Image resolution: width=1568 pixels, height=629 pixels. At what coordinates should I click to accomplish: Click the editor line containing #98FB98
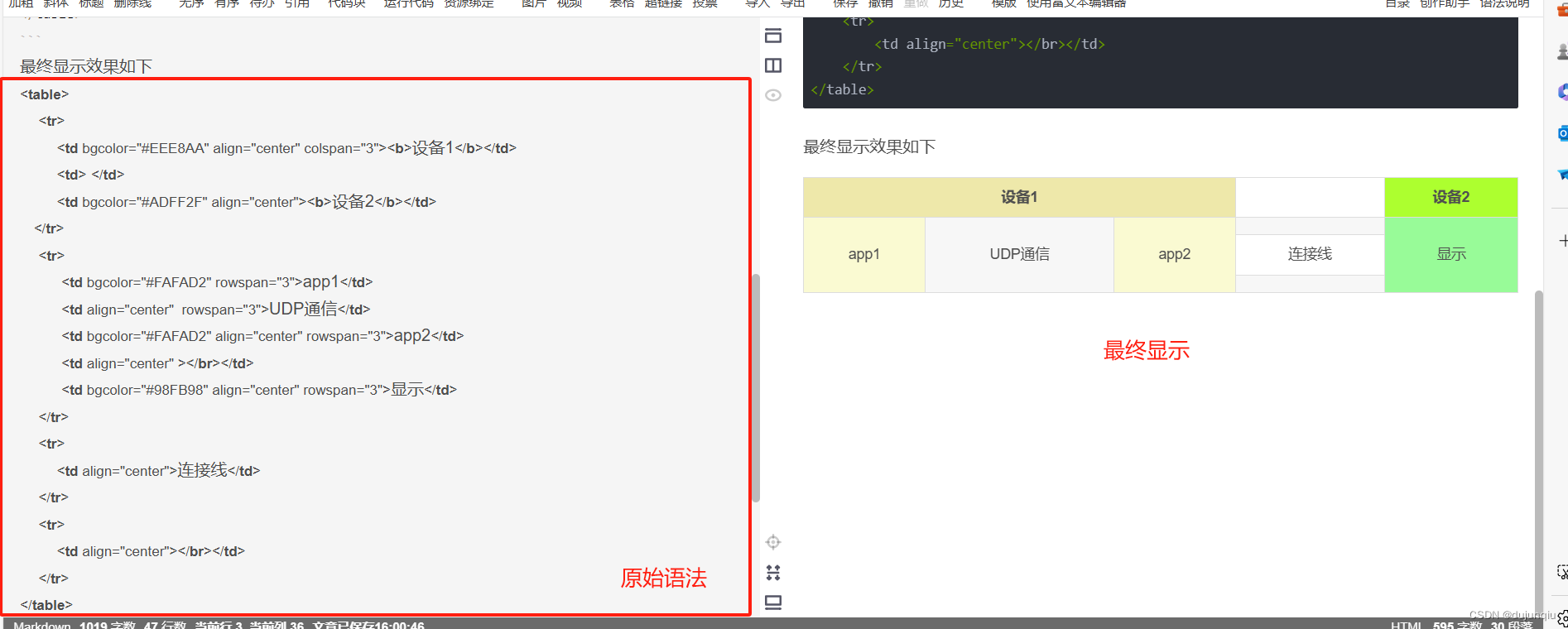click(x=259, y=390)
